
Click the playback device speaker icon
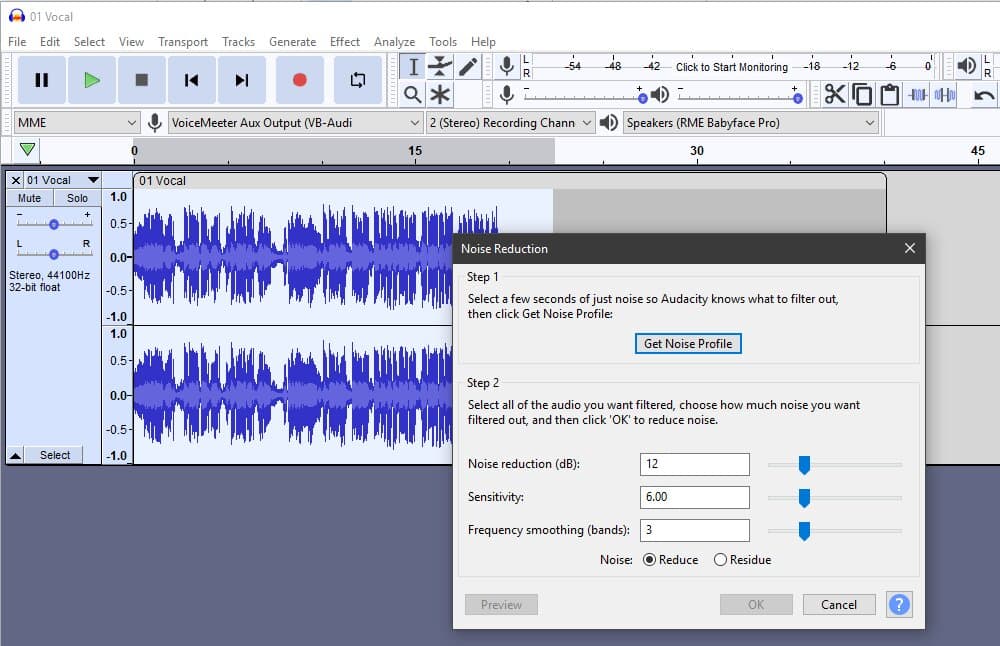(609, 122)
